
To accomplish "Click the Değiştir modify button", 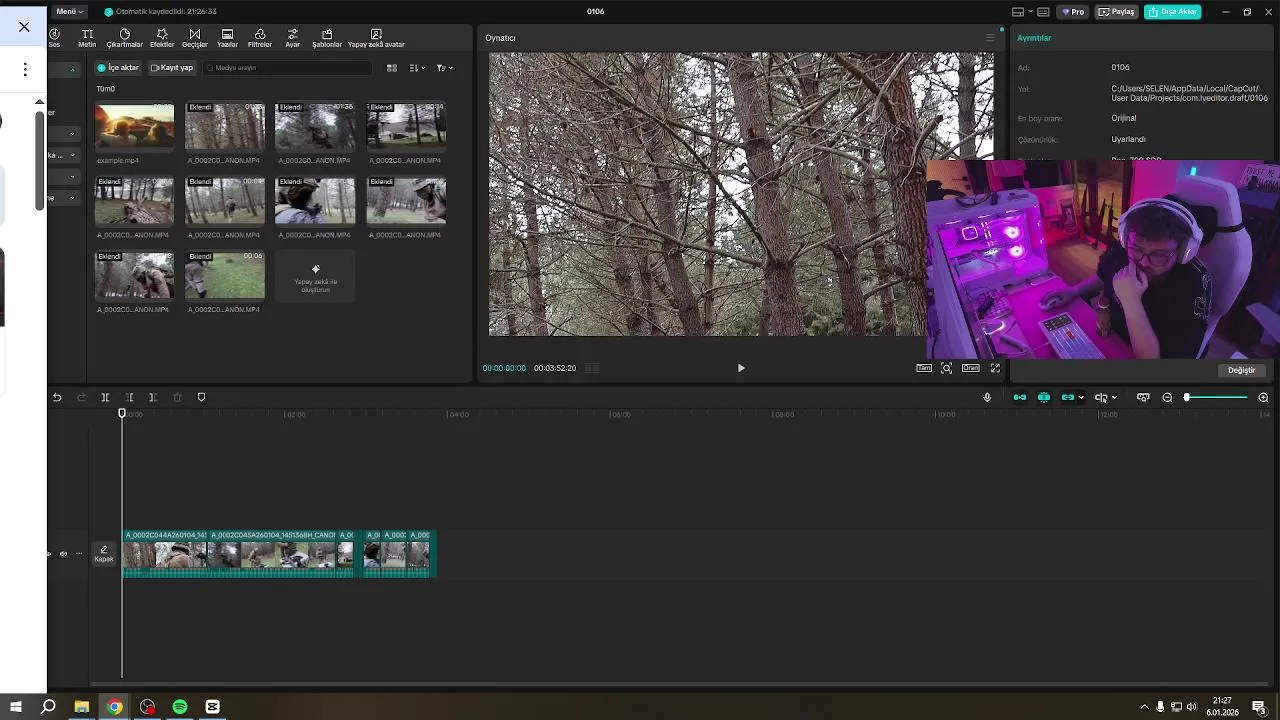I will [1241, 370].
